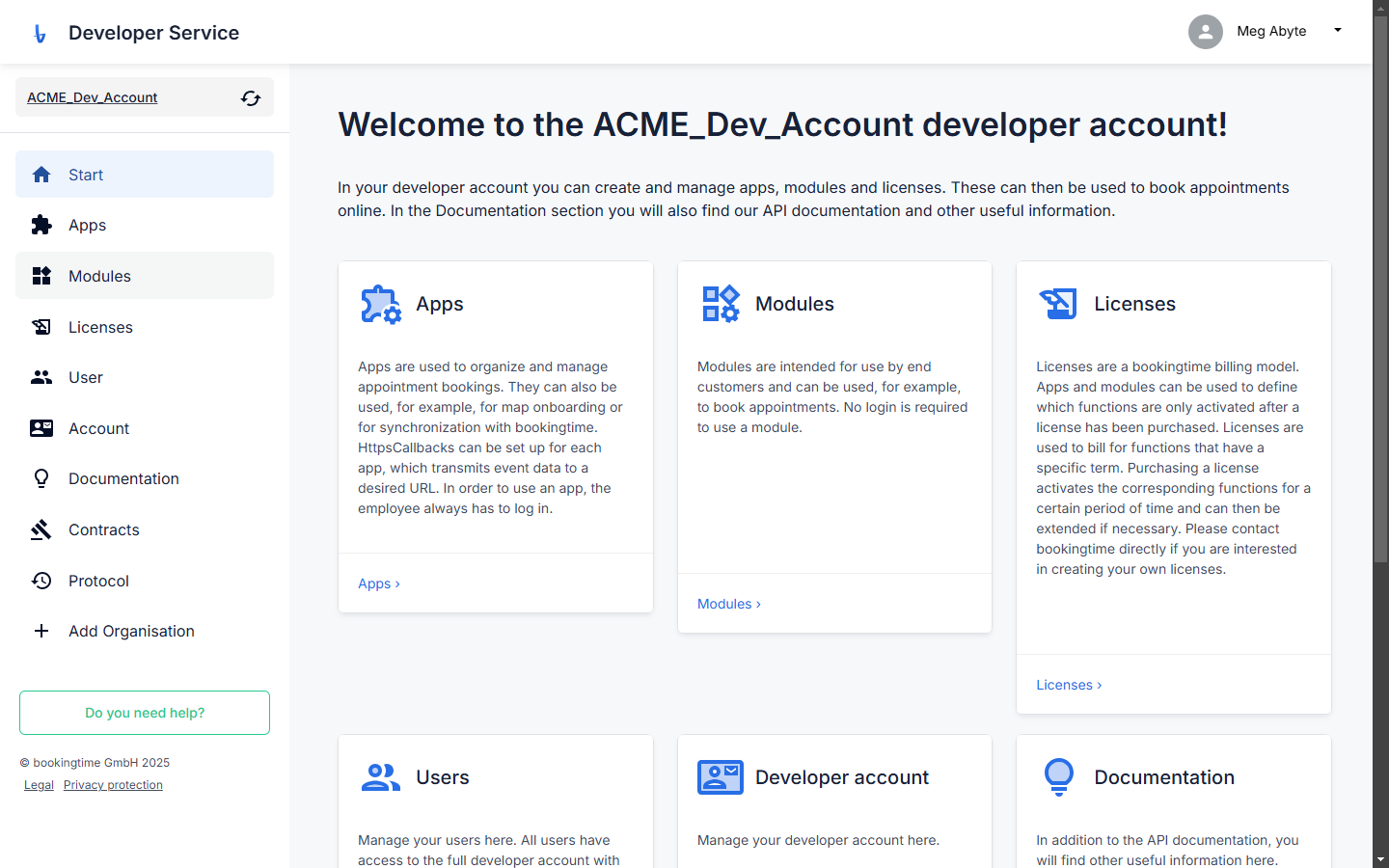Screen dimensions: 1389x868
Task: Open Contracts in the sidebar
Action: coord(145,529)
